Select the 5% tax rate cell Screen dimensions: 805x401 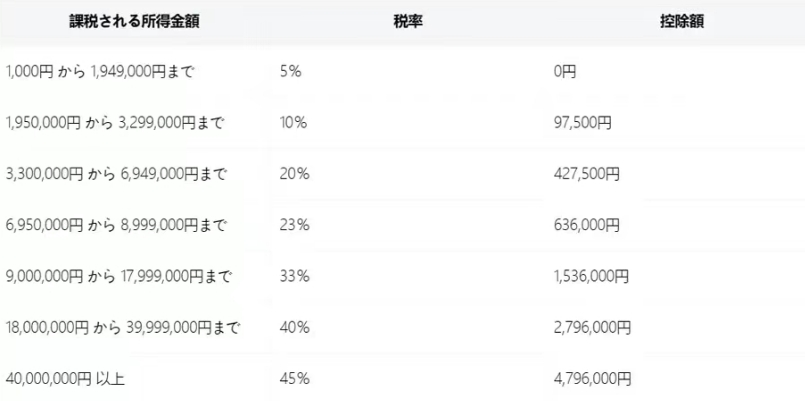[x=291, y=72]
